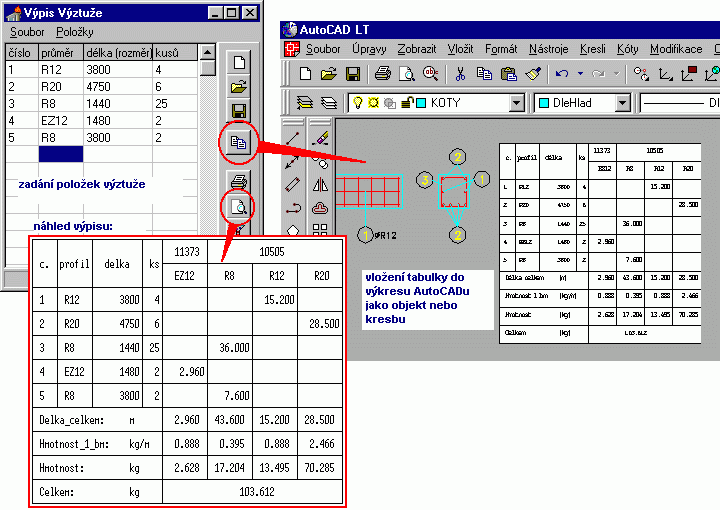Image resolution: width=720 pixels, height=510 pixels.
Task: Click the highlighted blue empty průměr cell
Action: tap(61, 154)
